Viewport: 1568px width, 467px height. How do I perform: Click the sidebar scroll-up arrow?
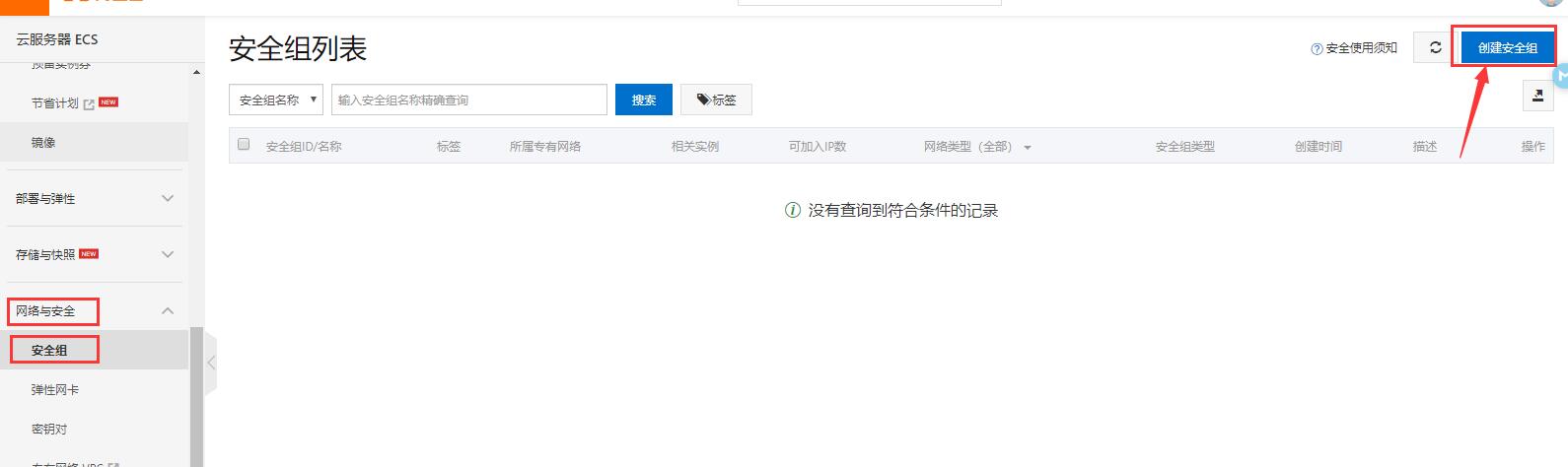196,72
